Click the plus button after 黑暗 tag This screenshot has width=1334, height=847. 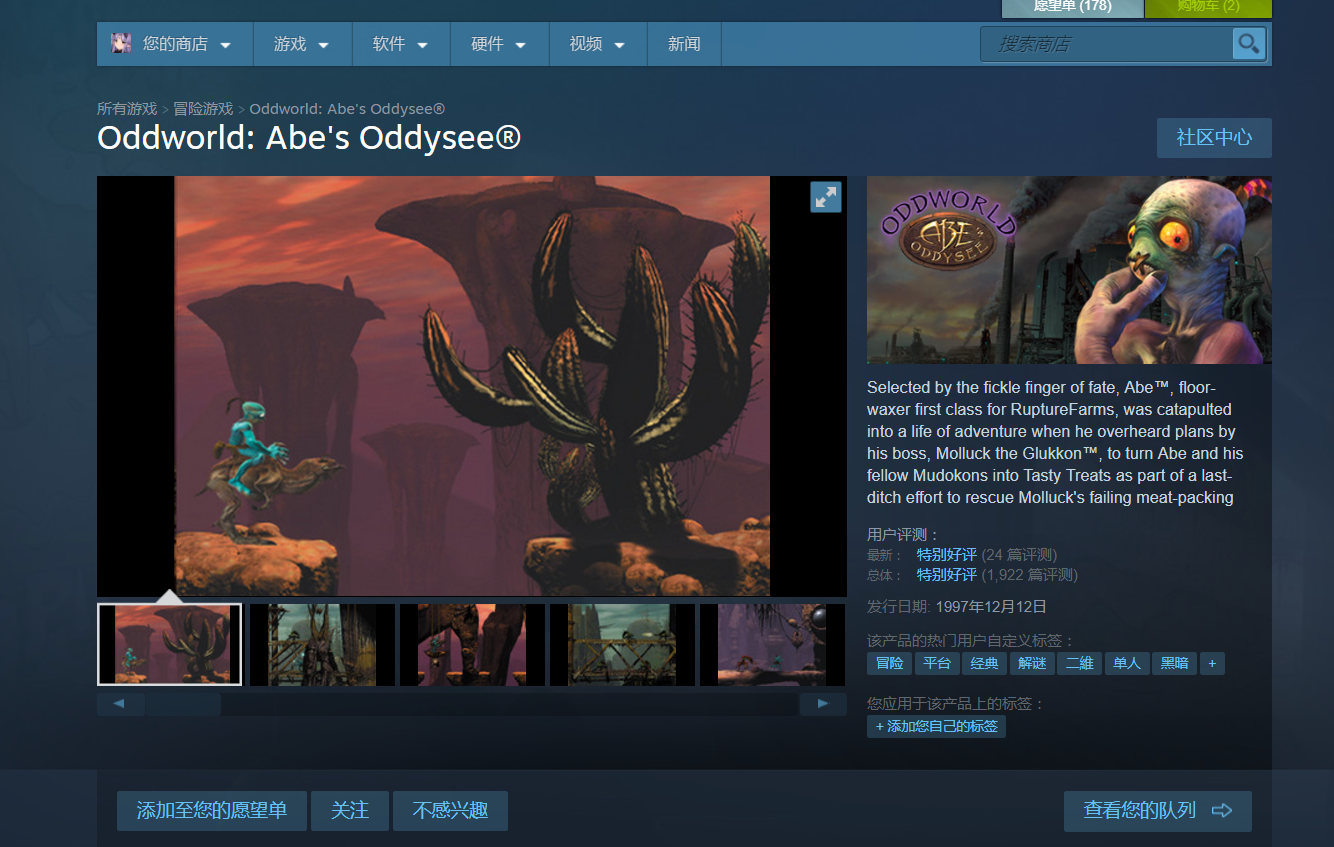(1212, 663)
